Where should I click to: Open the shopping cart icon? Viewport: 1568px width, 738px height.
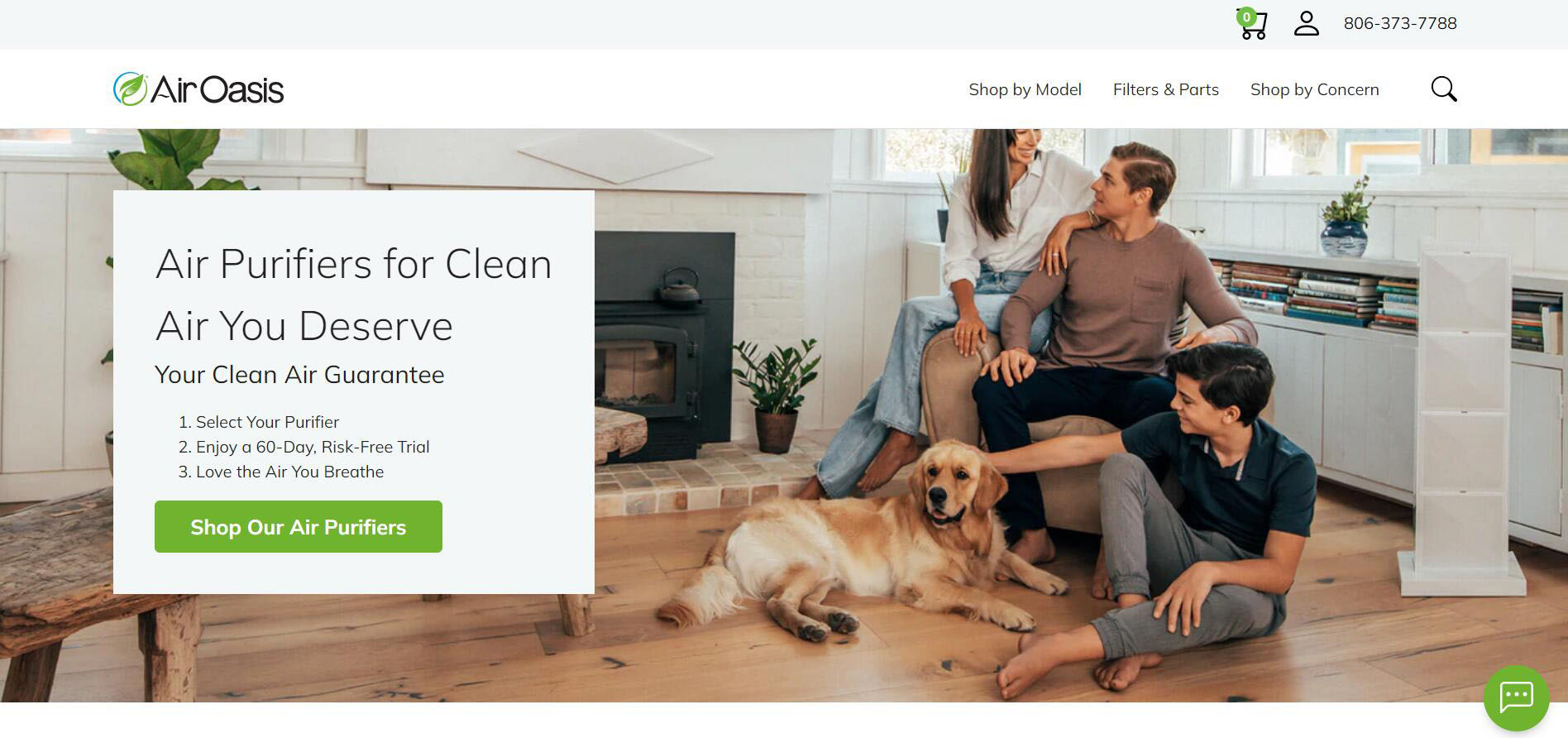1254,25
